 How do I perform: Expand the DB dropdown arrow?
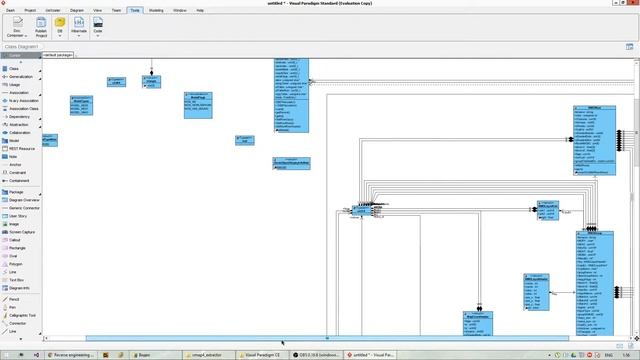(x=60, y=36)
